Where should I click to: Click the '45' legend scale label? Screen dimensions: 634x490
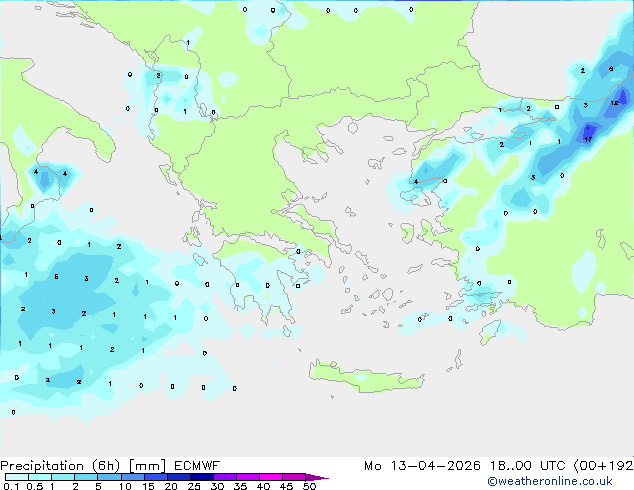coord(287,486)
